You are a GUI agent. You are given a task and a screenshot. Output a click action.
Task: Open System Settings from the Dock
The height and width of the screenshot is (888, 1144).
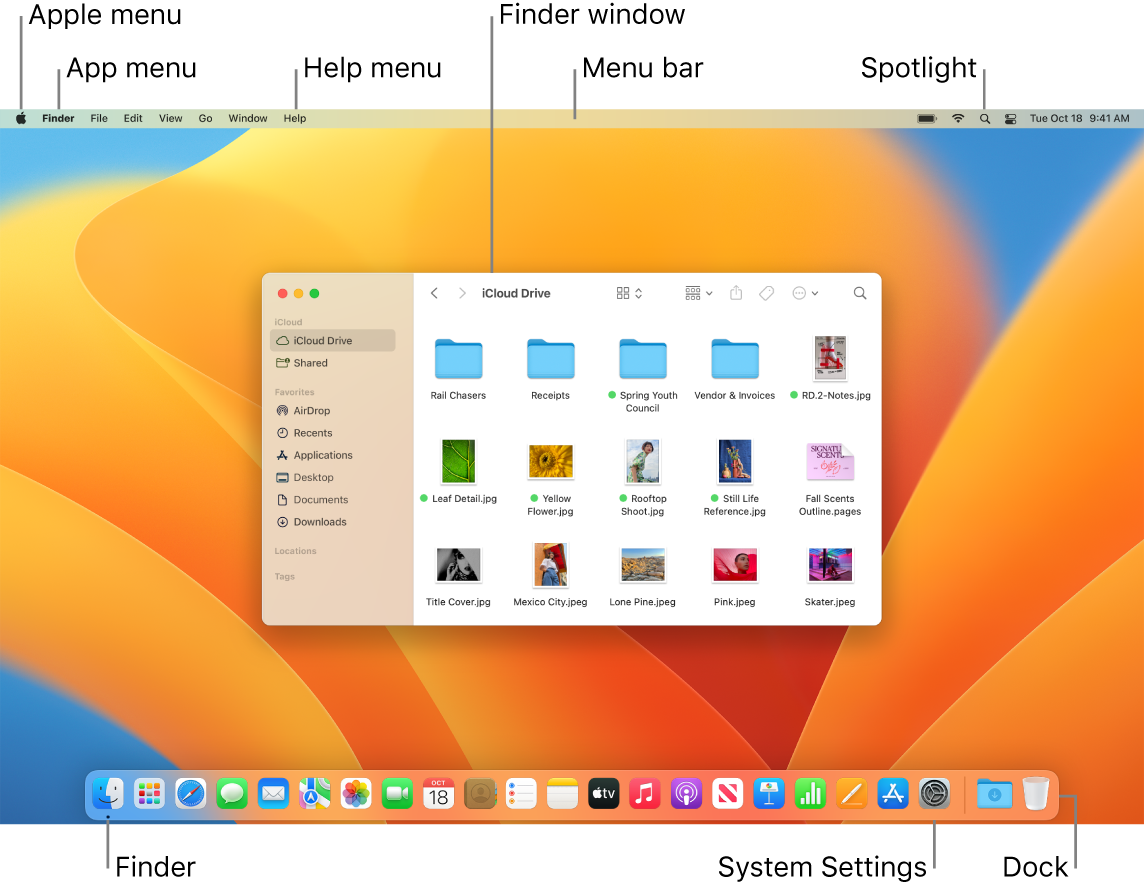(x=933, y=793)
